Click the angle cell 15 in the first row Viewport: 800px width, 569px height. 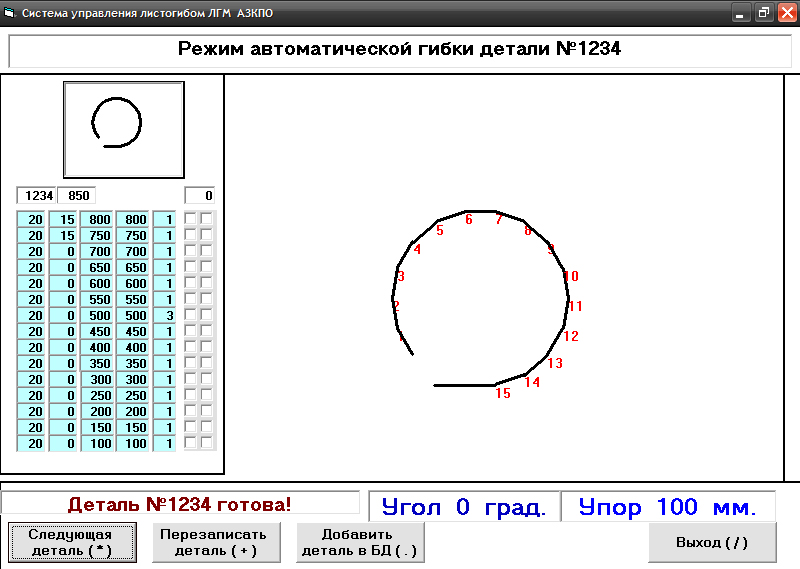coord(63,219)
